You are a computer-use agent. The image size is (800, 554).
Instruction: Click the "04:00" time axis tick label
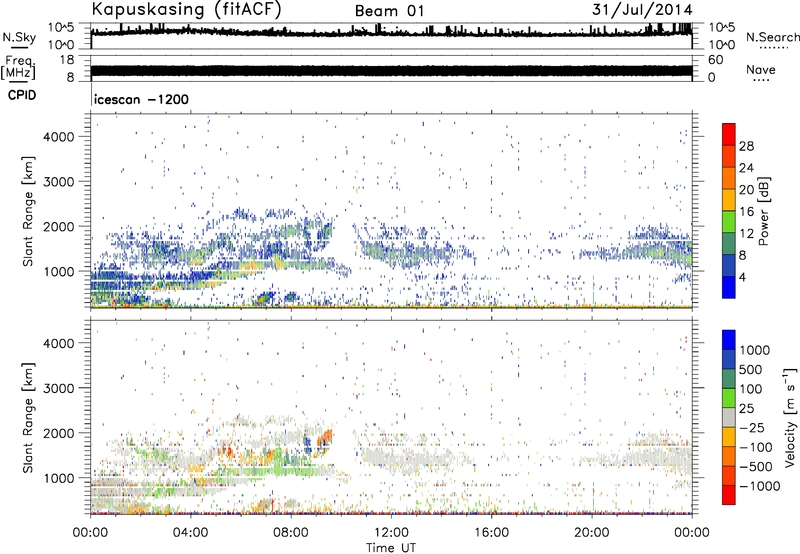point(190,533)
